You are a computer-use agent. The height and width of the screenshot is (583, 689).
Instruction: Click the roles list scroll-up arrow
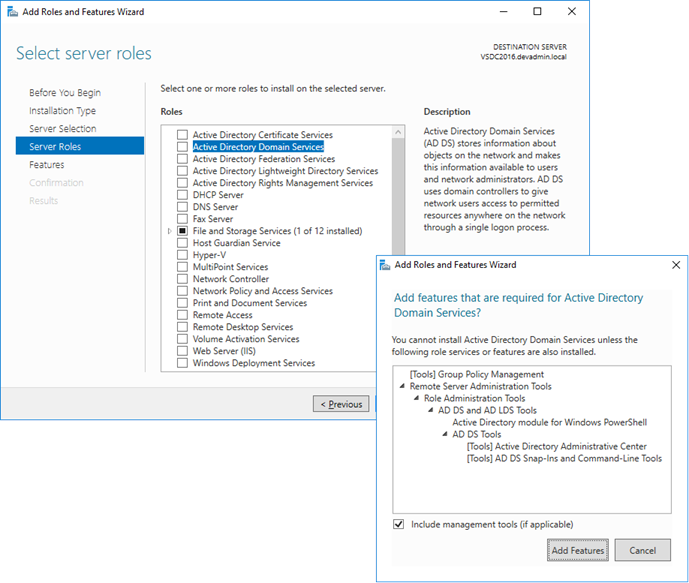pos(398,132)
